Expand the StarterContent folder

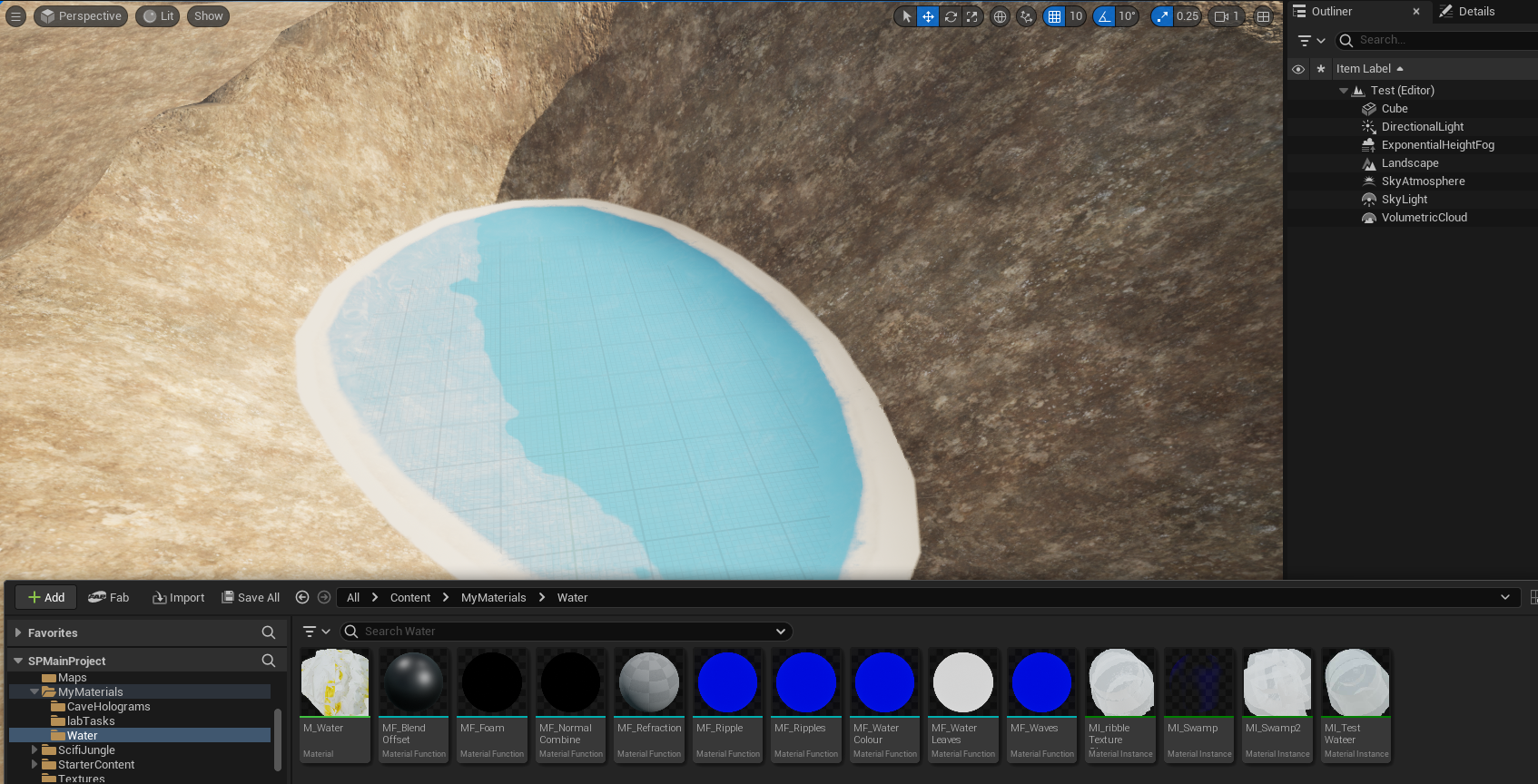(x=35, y=764)
